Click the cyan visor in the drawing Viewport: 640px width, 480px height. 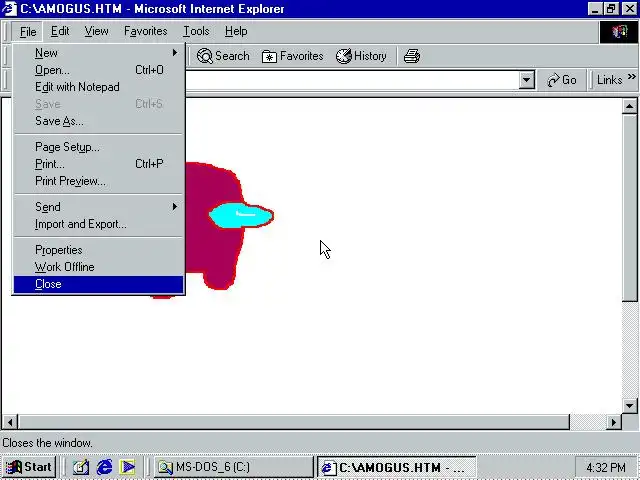(x=241, y=215)
